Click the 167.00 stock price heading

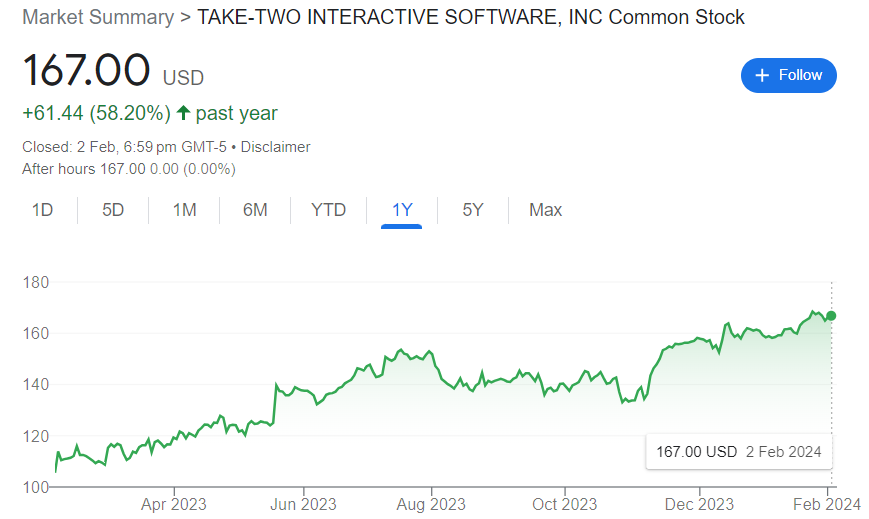click(86, 71)
